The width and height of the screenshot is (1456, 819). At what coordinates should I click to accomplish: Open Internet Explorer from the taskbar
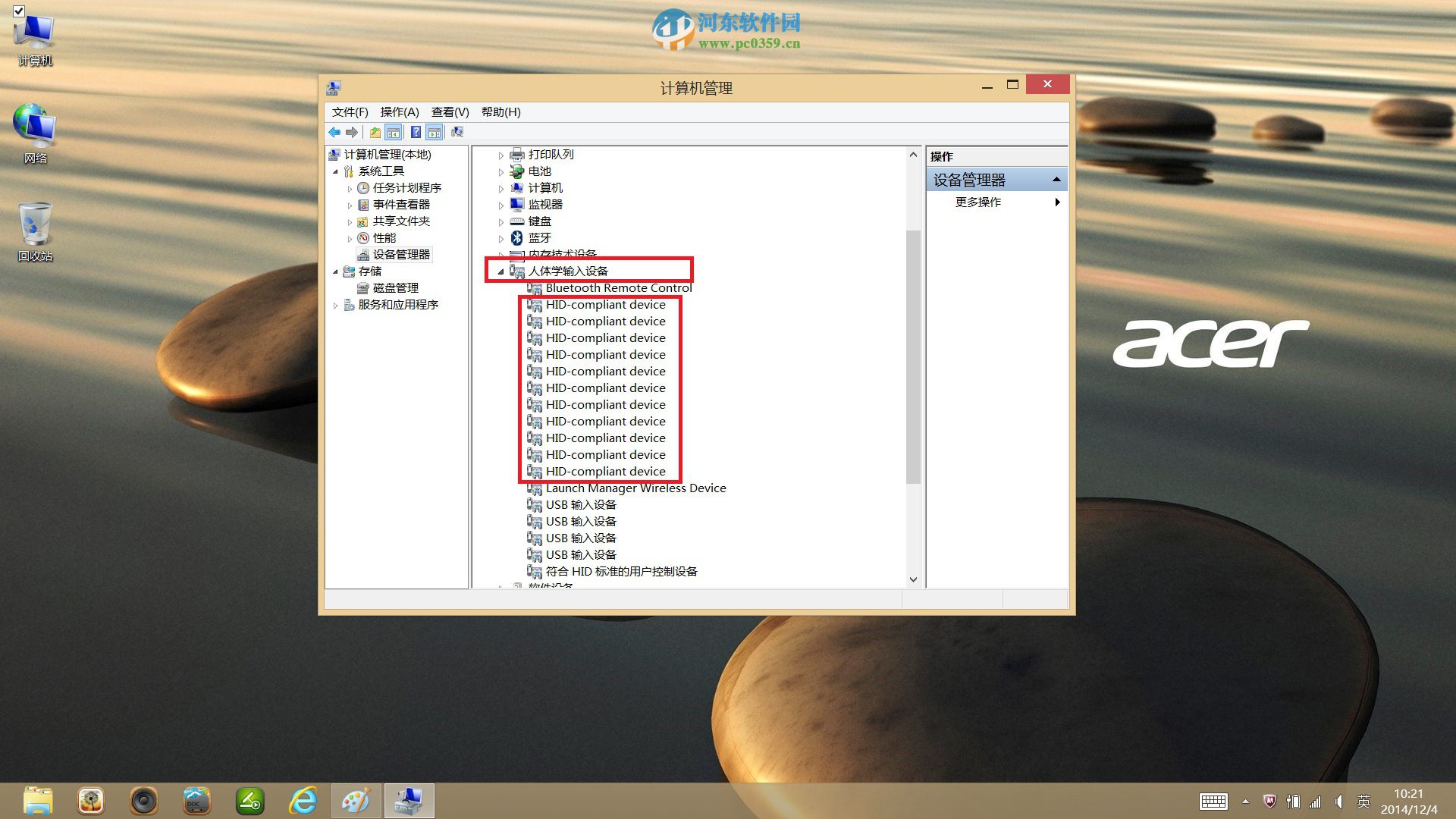[x=303, y=801]
